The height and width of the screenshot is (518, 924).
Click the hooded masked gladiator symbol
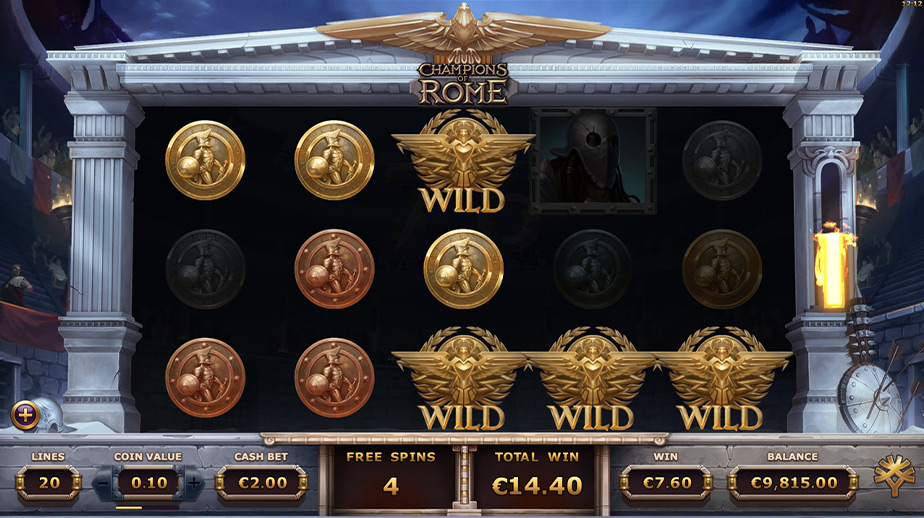[x=592, y=160]
